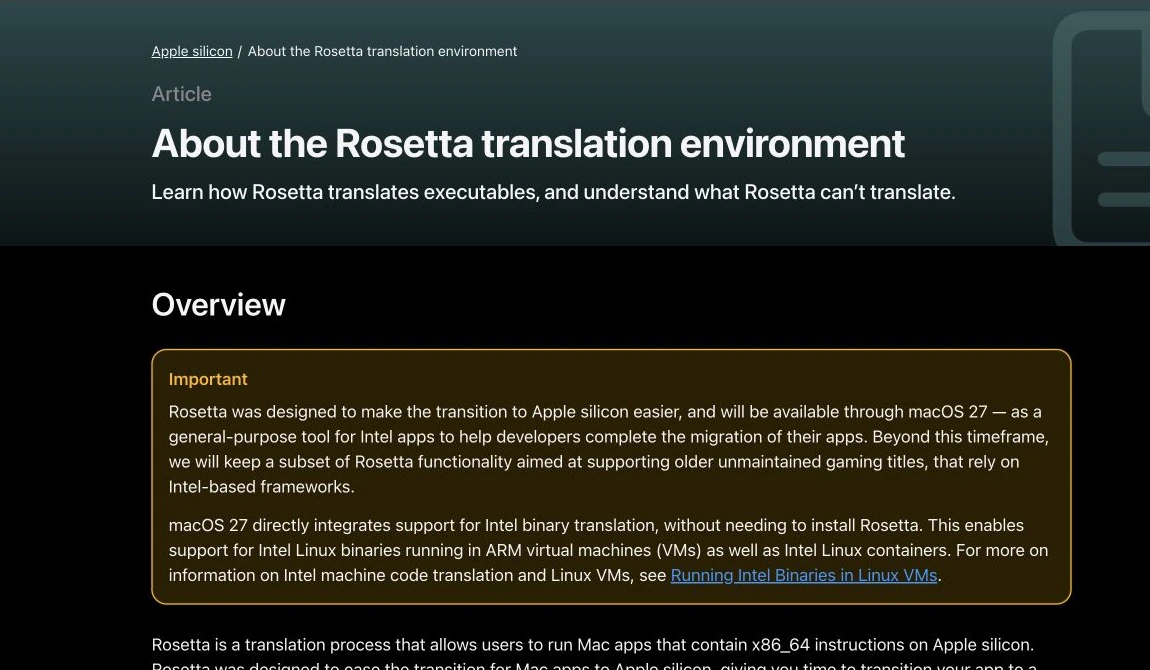The image size is (1150, 670).
Task: Click the 'Overview' section heading
Action: pyautogui.click(x=219, y=305)
